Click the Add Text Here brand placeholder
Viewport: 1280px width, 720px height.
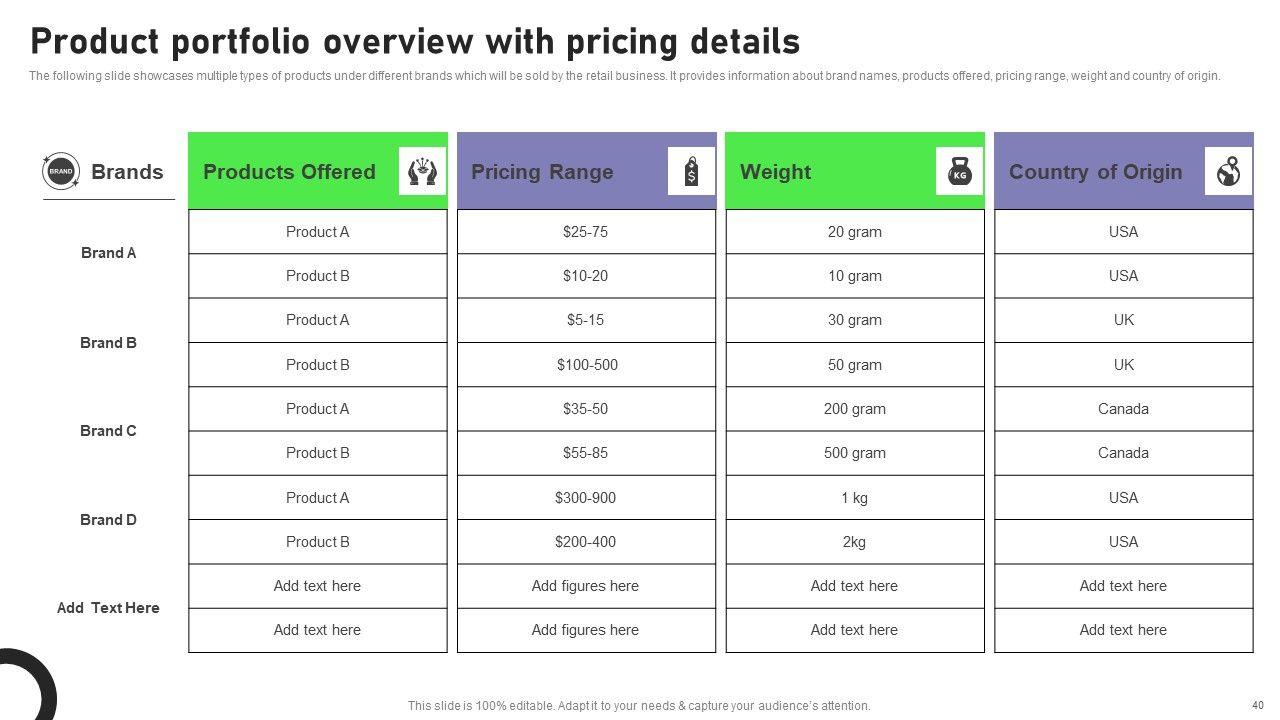(108, 608)
